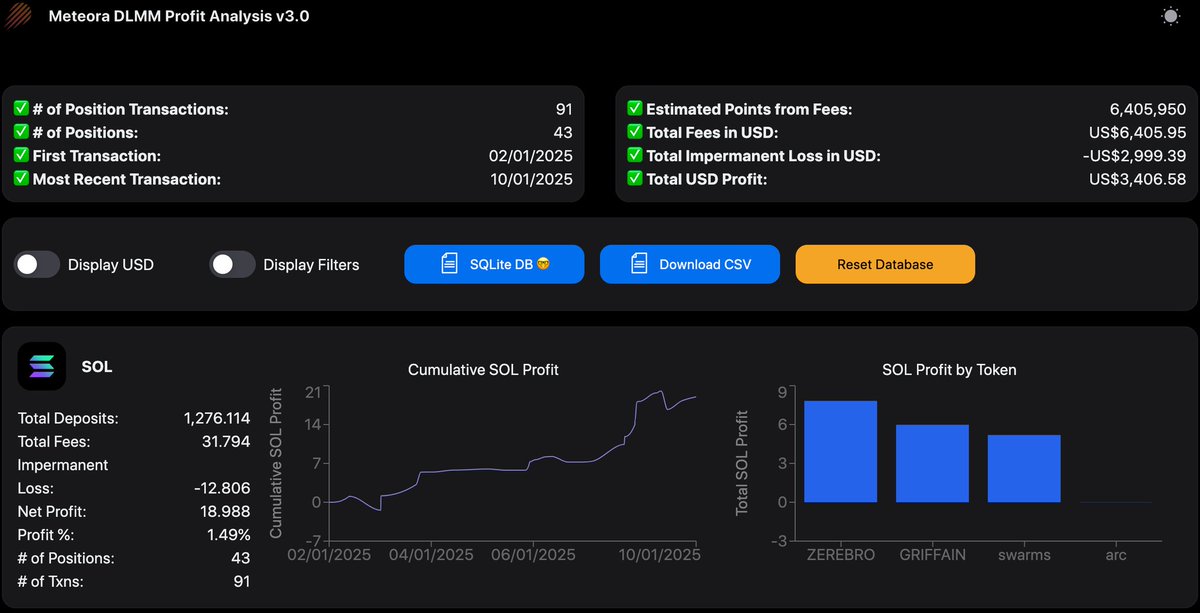Toggle light/dark theme sun icon
The height and width of the screenshot is (613, 1200).
pos(1170,16)
